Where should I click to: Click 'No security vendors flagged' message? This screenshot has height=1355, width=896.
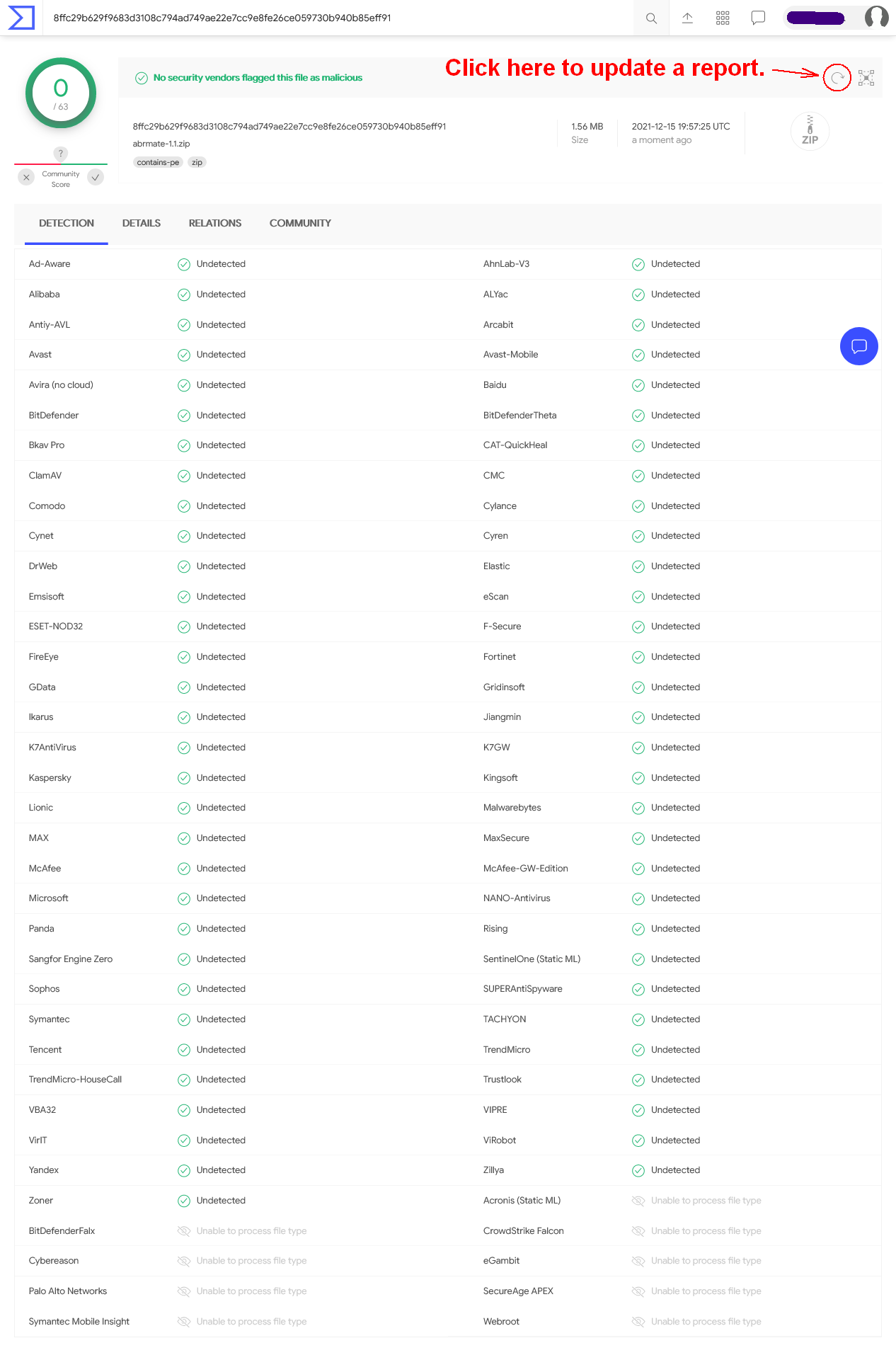pos(258,78)
